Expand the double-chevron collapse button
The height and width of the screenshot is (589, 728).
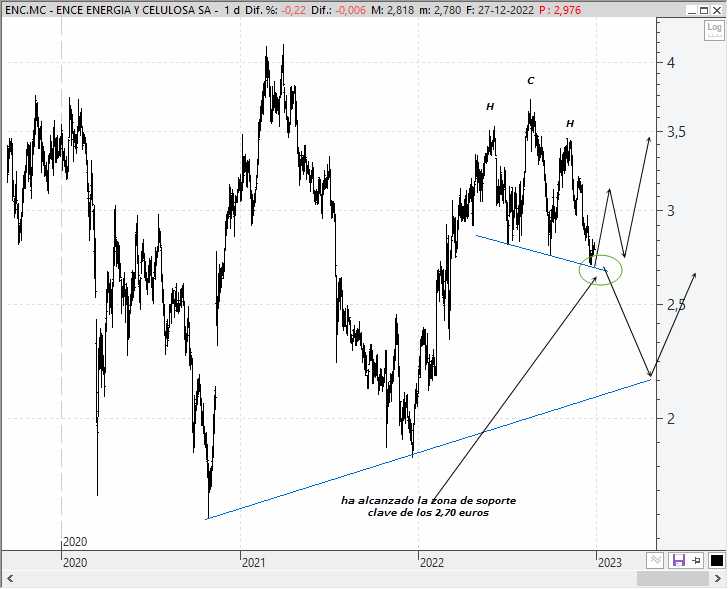point(656,560)
